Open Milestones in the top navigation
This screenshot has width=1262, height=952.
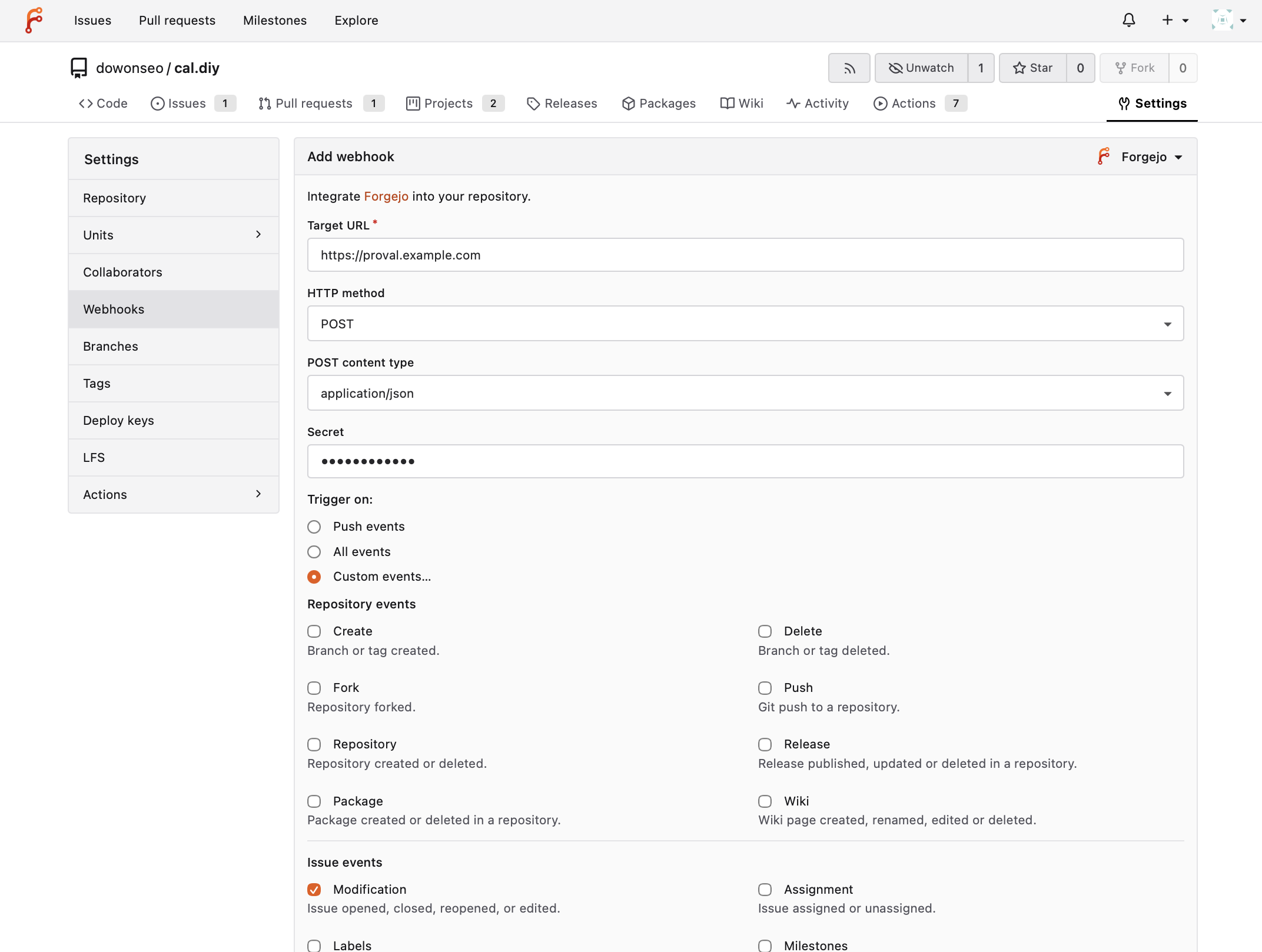pyautogui.click(x=275, y=21)
